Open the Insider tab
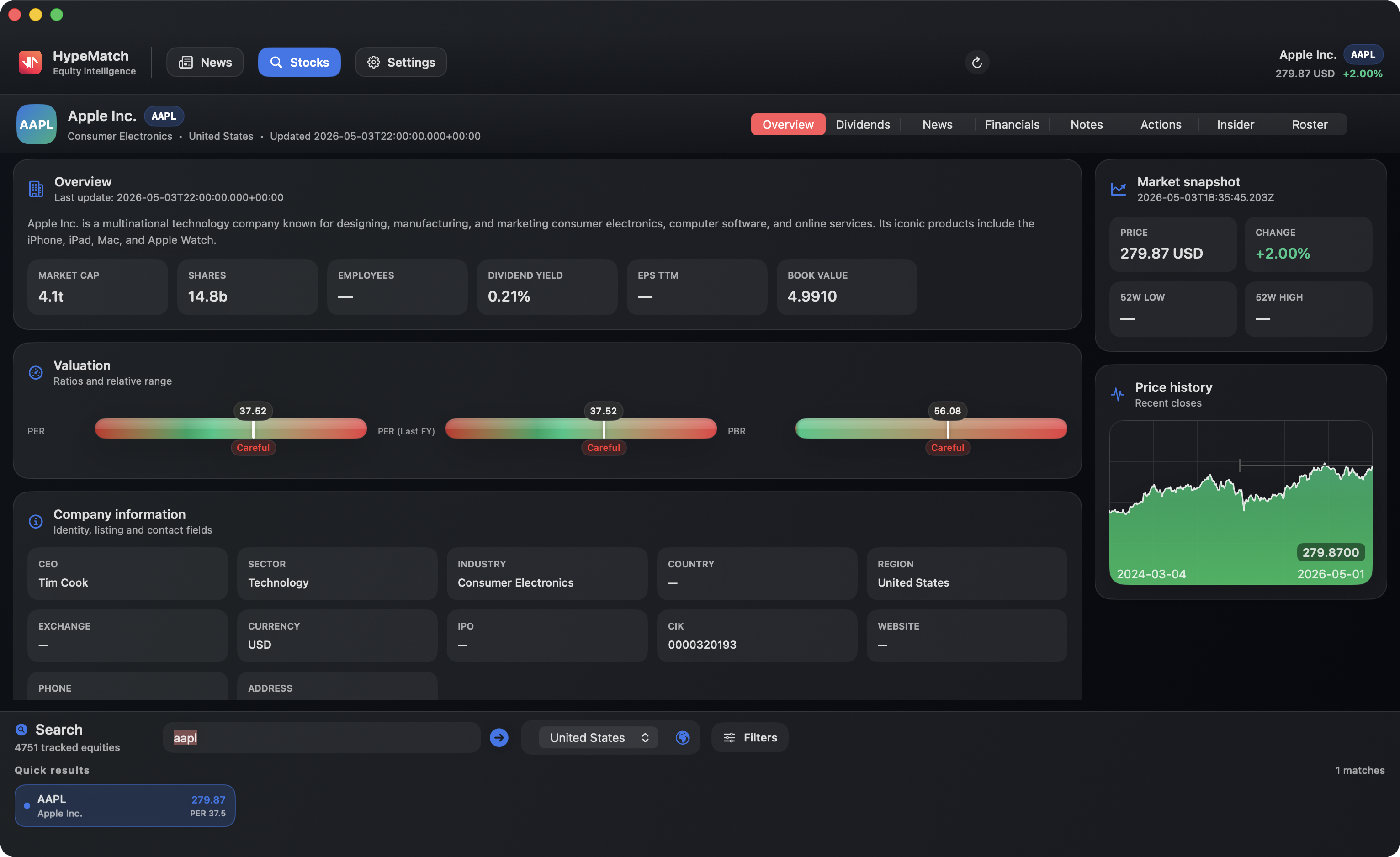Image resolution: width=1400 pixels, height=857 pixels. pos(1235,124)
